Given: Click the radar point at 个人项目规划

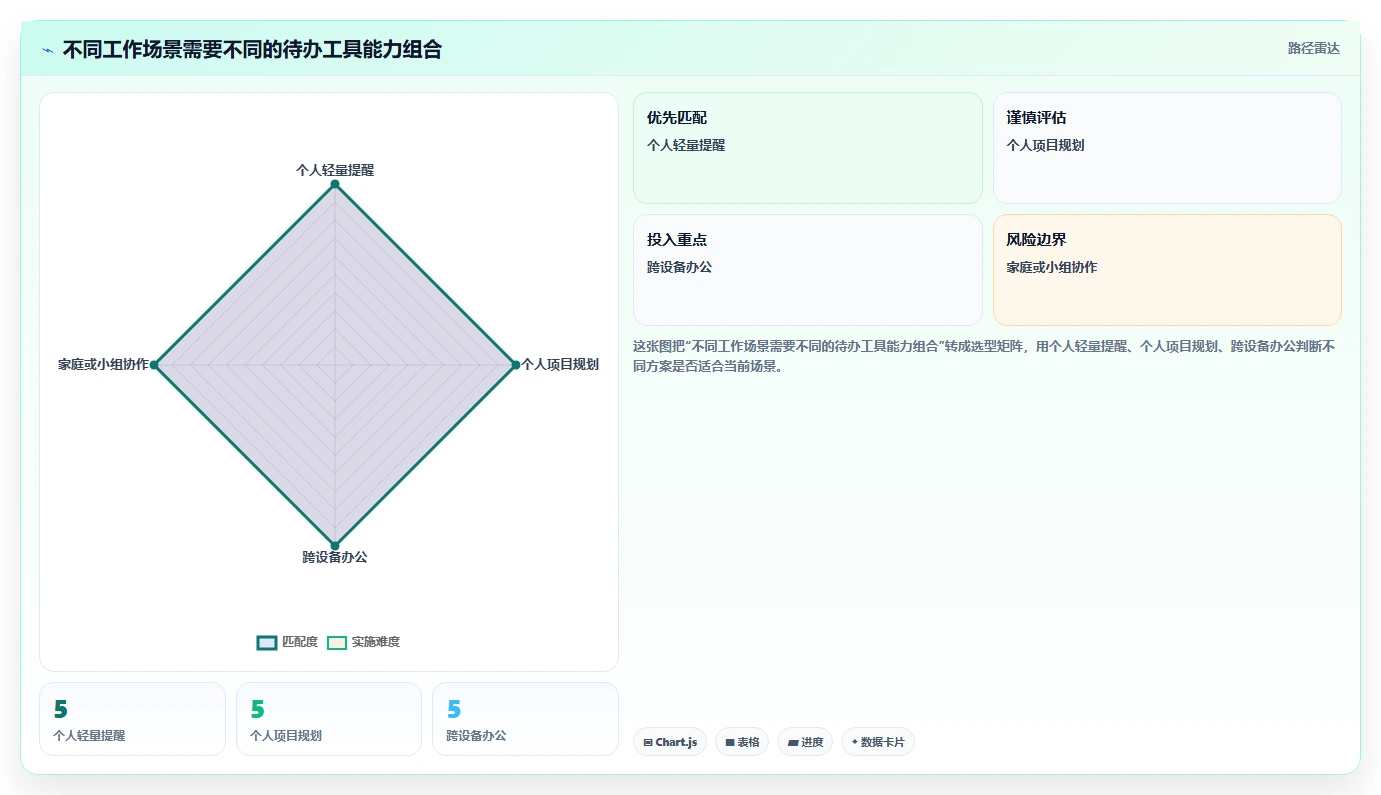Looking at the screenshot, I should click(x=515, y=365).
